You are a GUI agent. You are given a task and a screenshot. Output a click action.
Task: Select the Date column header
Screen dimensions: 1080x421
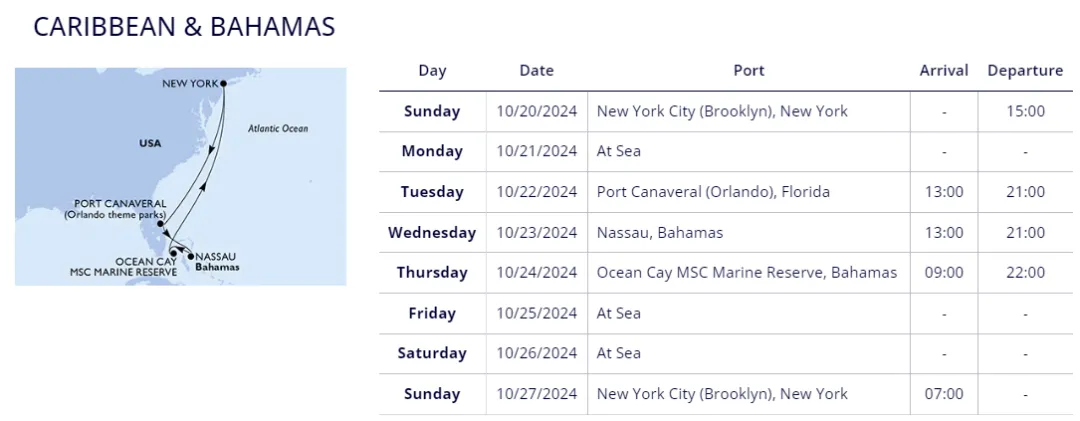point(537,70)
